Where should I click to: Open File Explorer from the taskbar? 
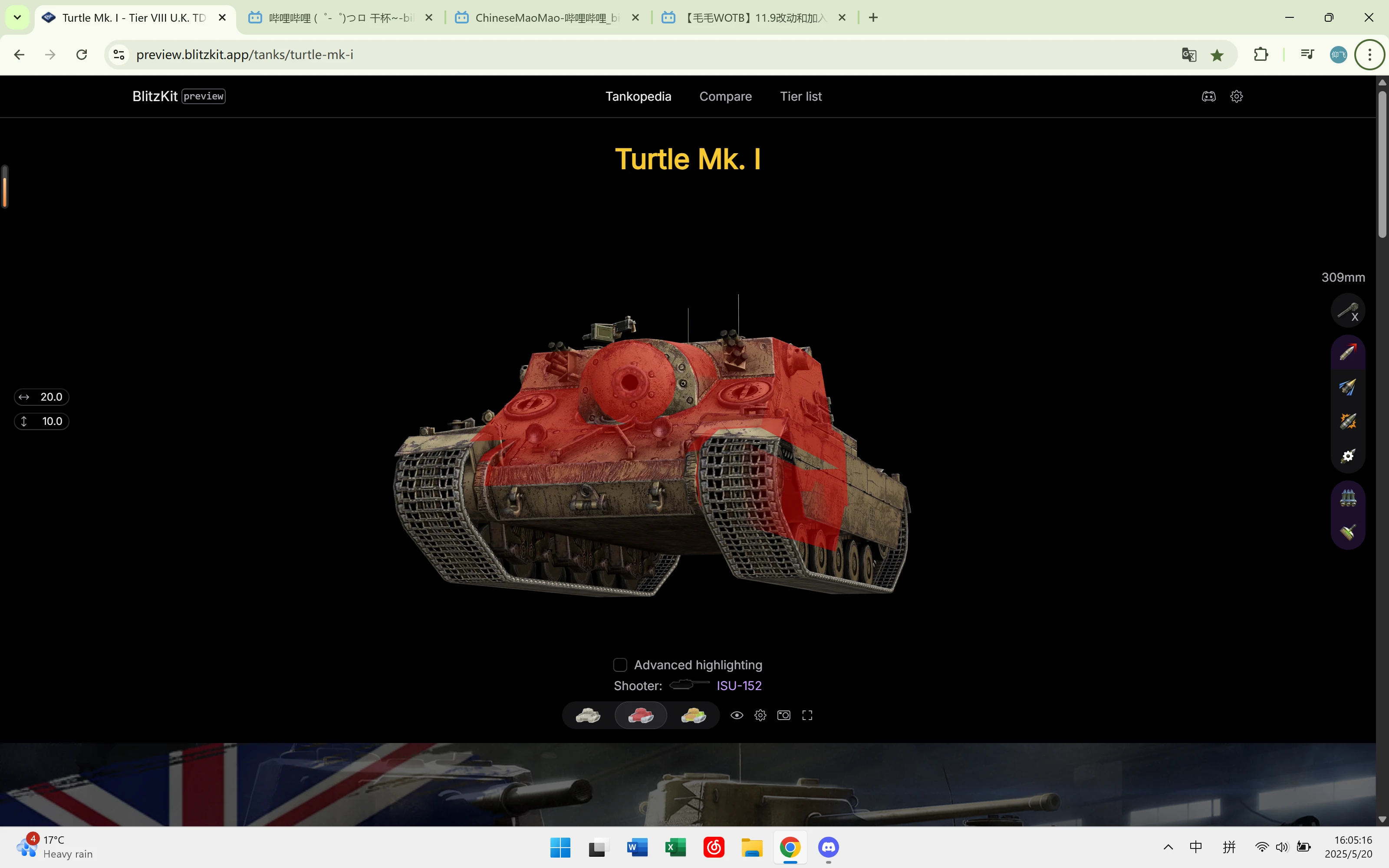pos(752,847)
